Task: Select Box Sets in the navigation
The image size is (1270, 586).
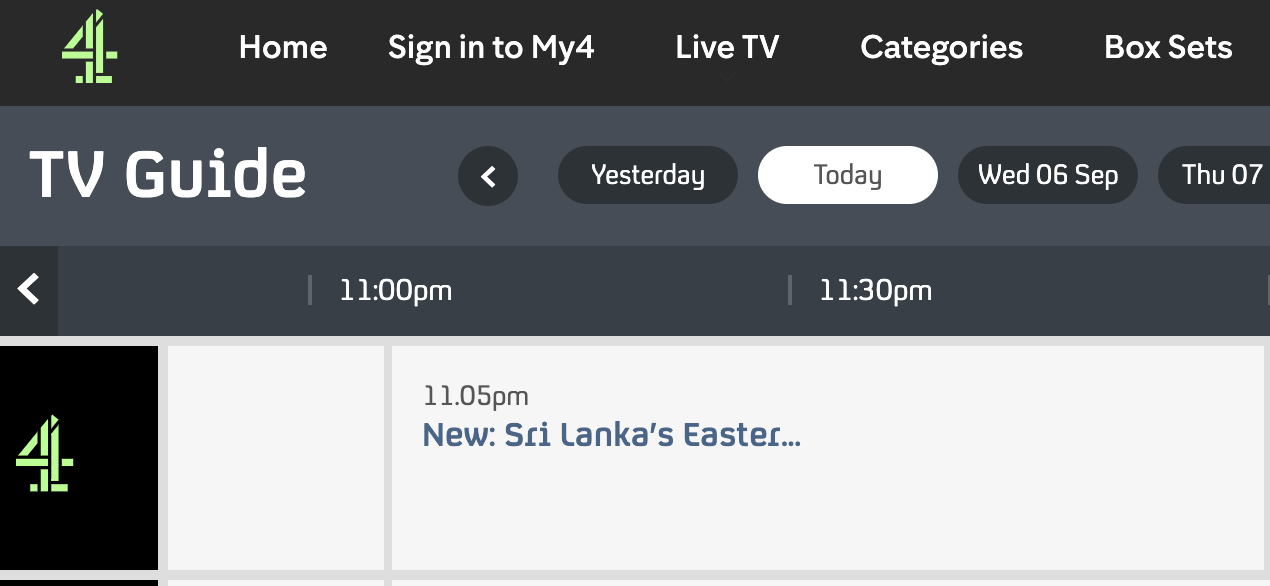Action: tap(1168, 47)
